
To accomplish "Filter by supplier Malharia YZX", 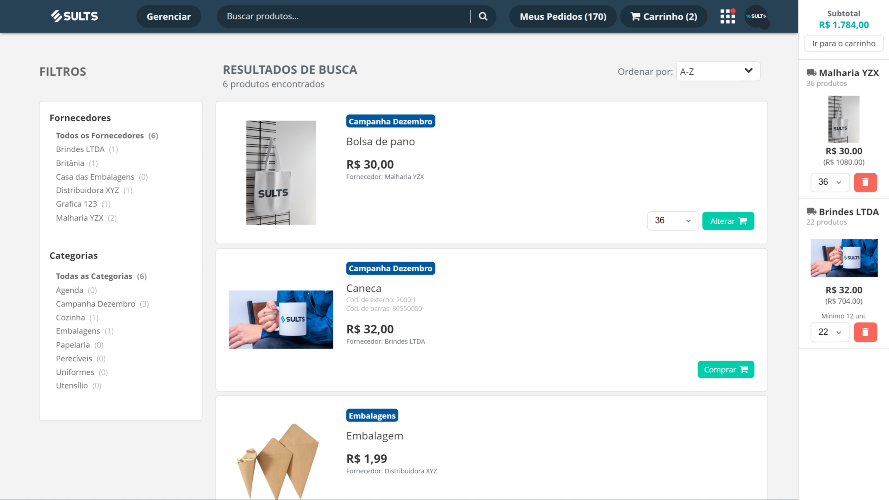I will pyautogui.click(x=86, y=218).
